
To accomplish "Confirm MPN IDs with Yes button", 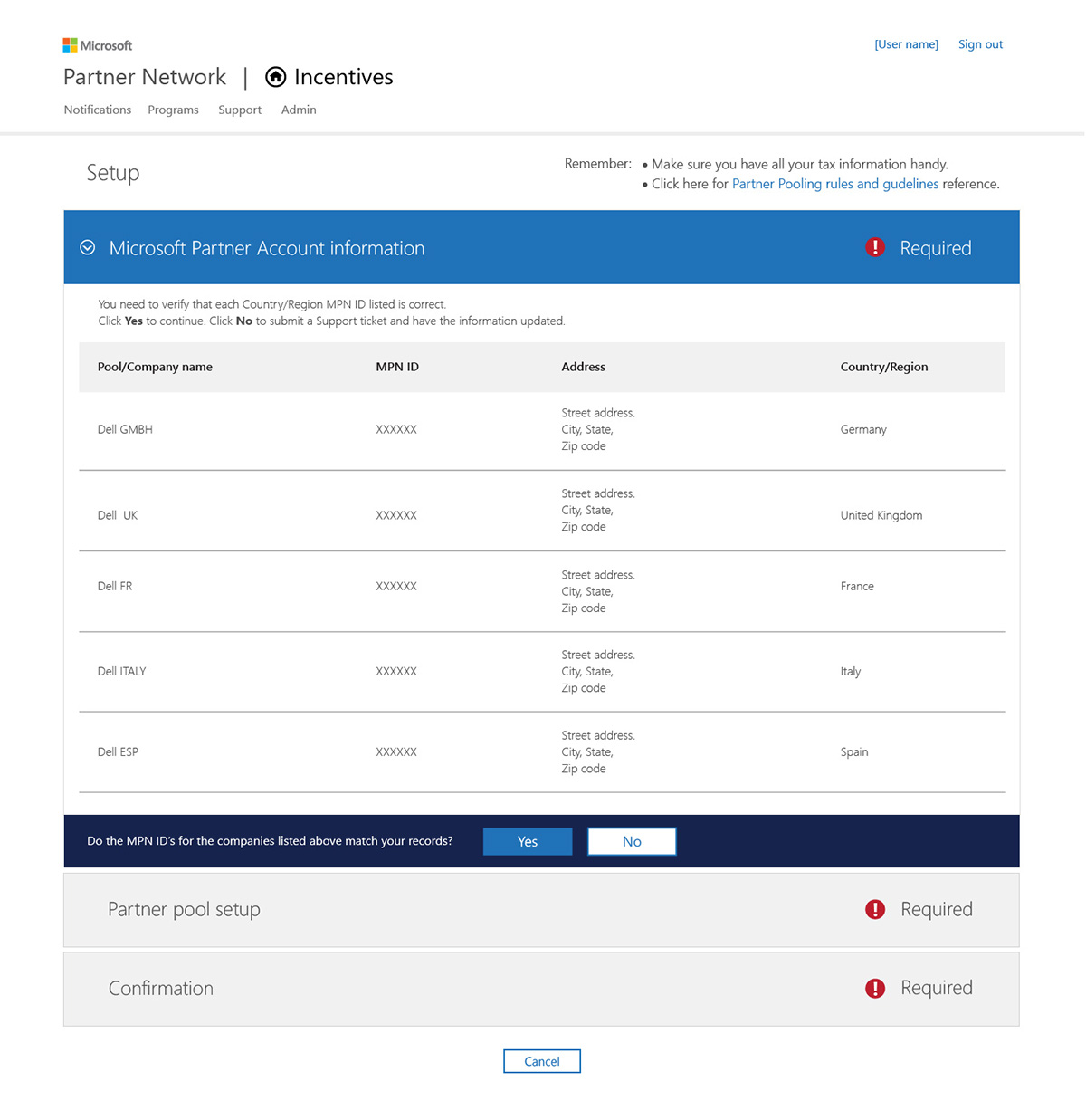I will pos(528,841).
